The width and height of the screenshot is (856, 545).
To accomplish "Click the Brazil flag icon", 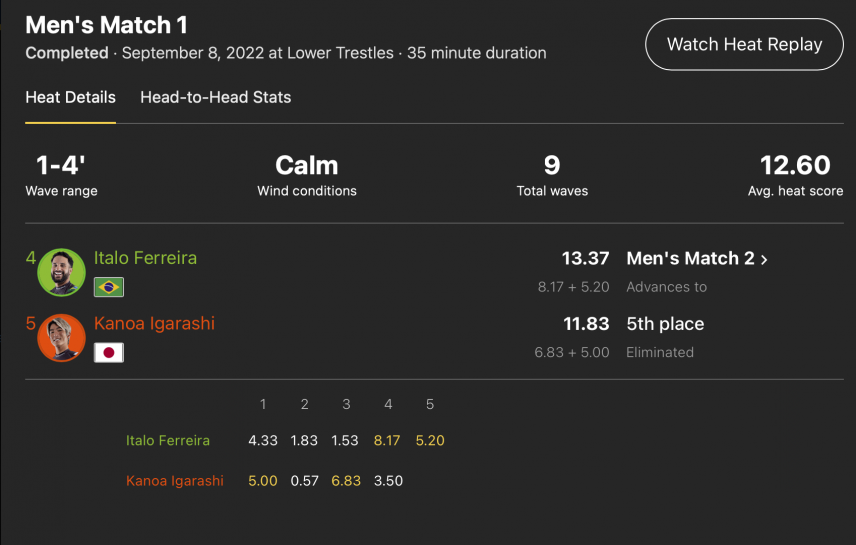I will coord(109,287).
